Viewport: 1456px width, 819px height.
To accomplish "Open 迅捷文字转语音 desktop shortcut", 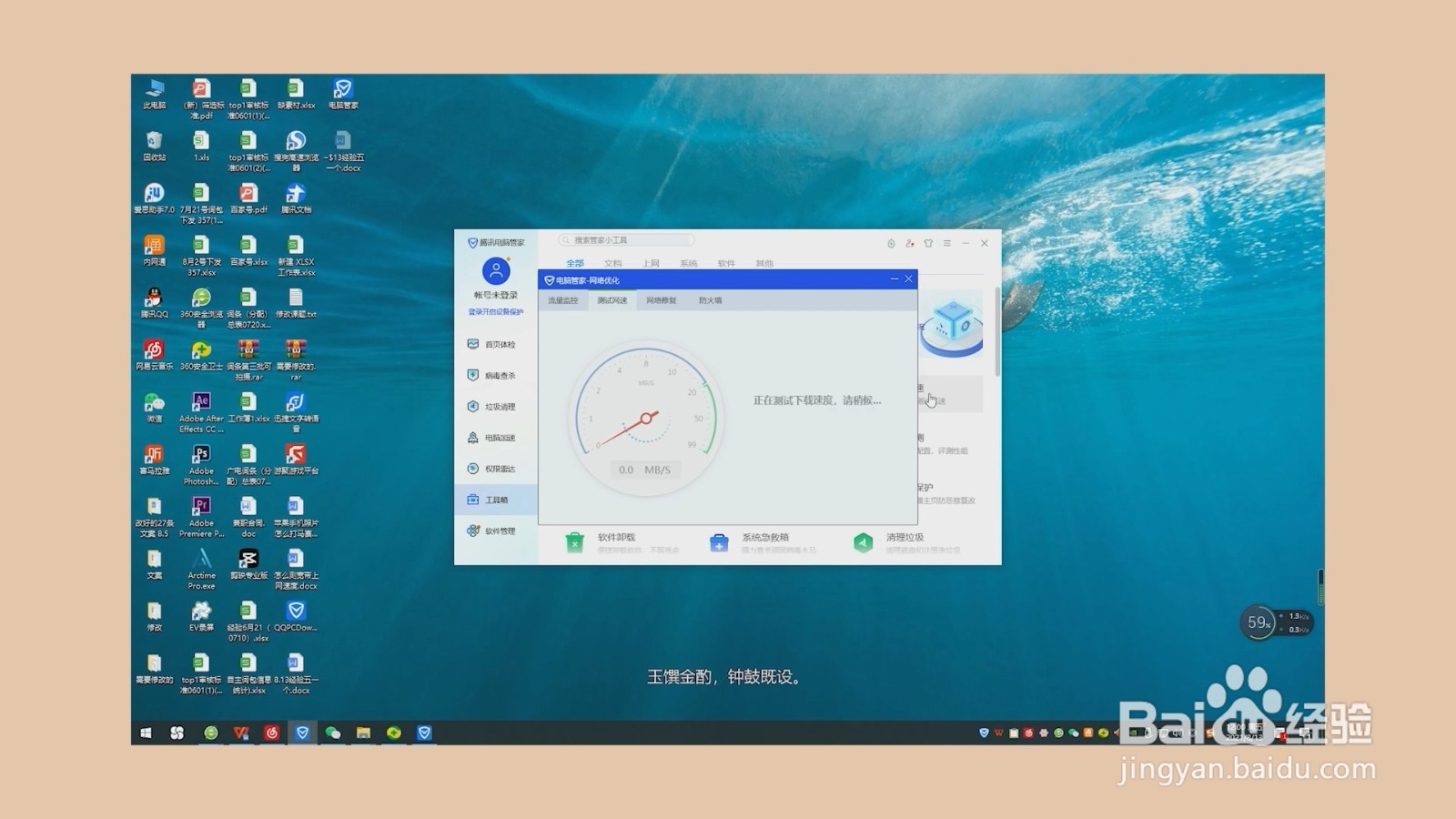I will 296,411.
